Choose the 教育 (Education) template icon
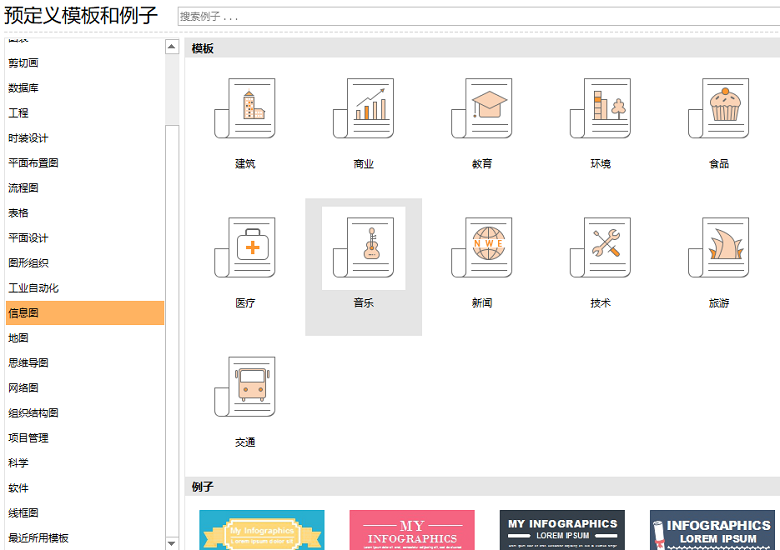The height and width of the screenshot is (550, 780). pos(482,109)
